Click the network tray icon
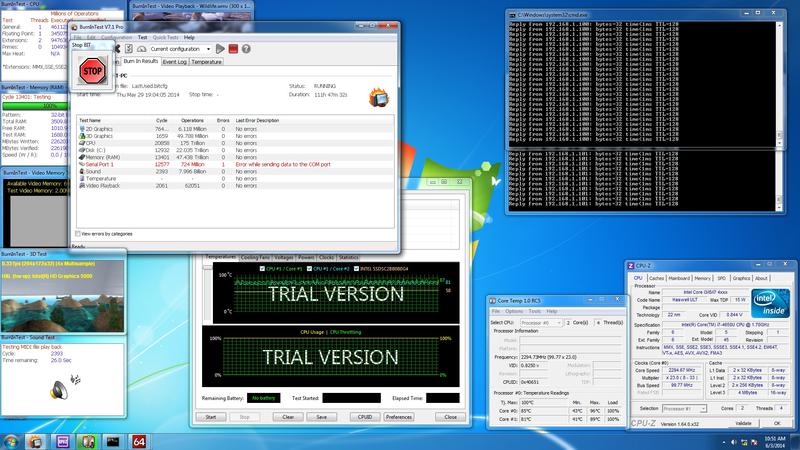800x450 pixels. point(744,442)
